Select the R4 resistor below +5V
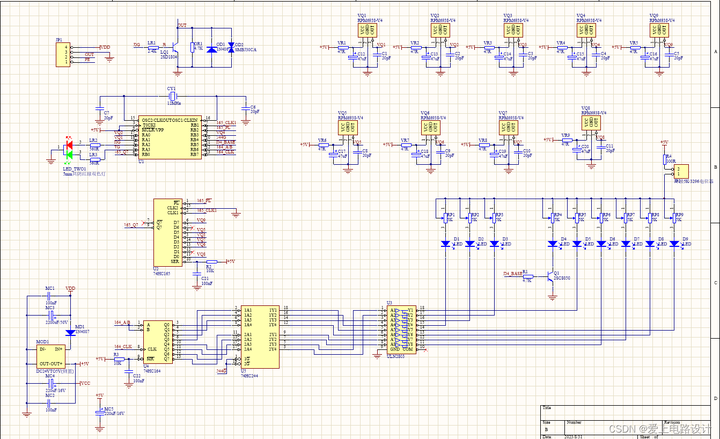The height and width of the screenshot is (439, 720). tap(664, 160)
